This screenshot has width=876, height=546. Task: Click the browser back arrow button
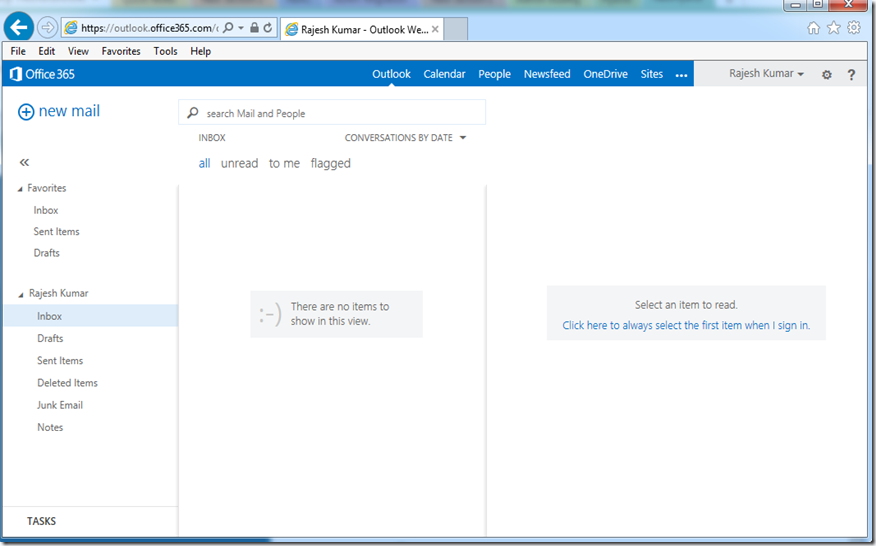(18, 27)
